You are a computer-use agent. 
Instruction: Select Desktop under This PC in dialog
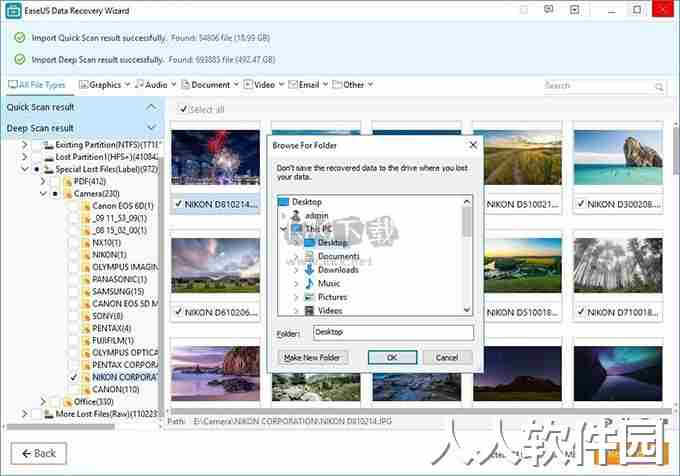pyautogui.click(x=333, y=242)
